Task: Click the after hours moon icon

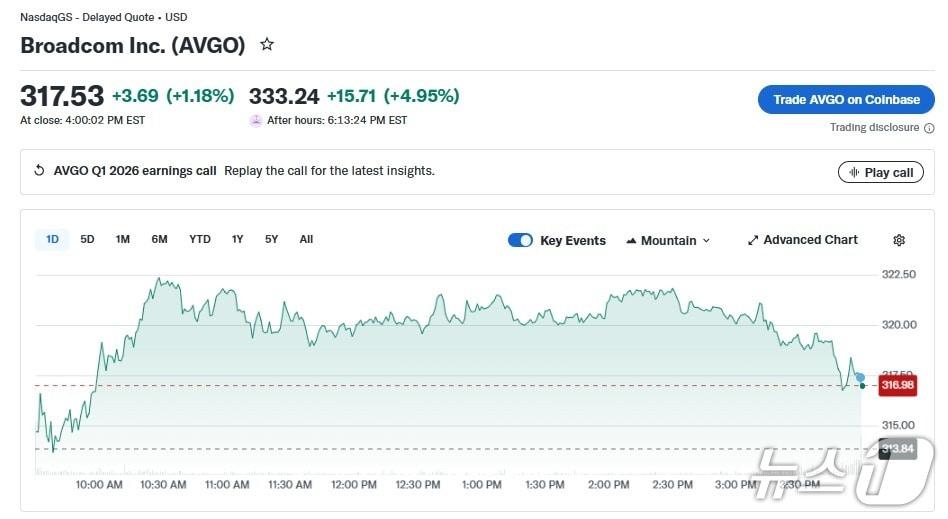Action: click(x=256, y=121)
